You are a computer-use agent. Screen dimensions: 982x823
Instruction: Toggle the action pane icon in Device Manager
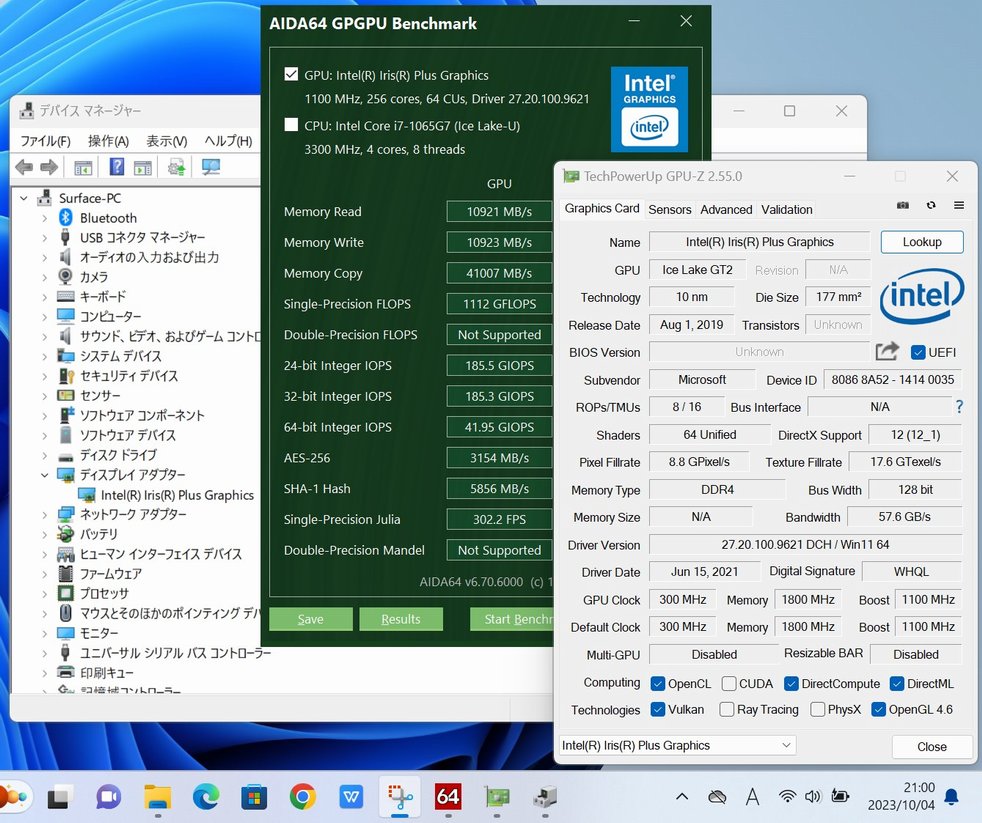click(142, 167)
